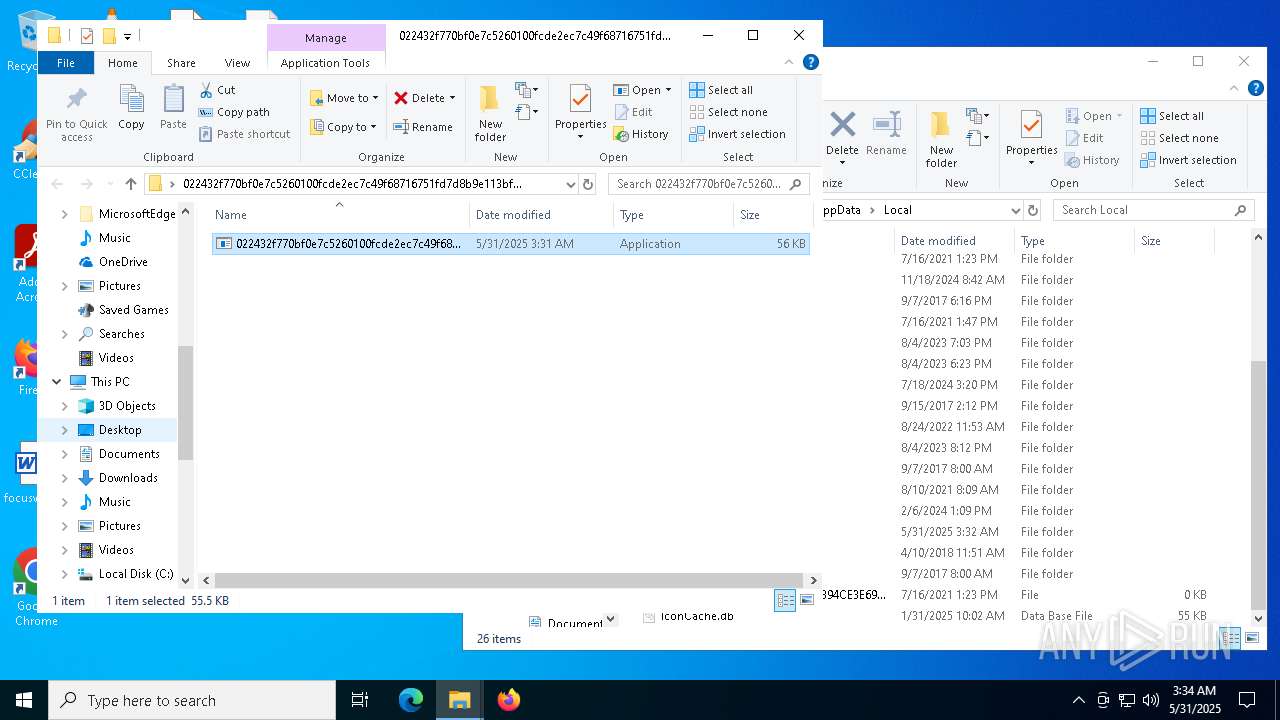
Task: Open Properties in front window ribbon
Action: (x=581, y=113)
